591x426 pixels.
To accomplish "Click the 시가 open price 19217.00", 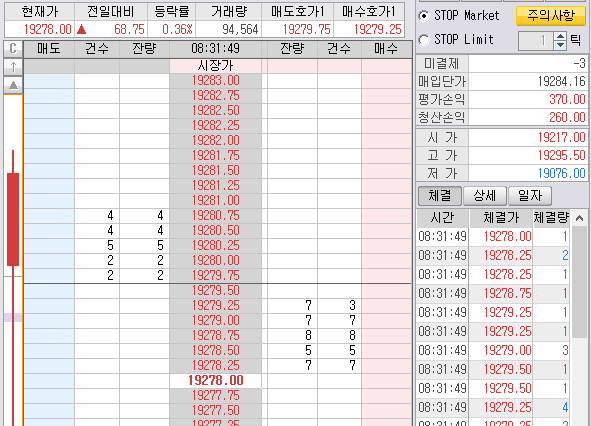I will tap(562, 138).
